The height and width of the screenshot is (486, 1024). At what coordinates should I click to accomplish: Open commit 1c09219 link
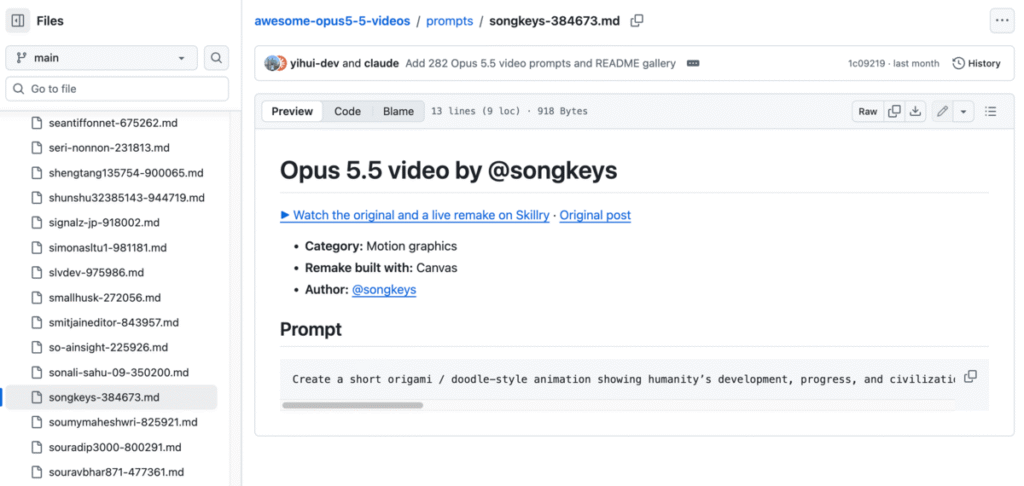[867, 63]
